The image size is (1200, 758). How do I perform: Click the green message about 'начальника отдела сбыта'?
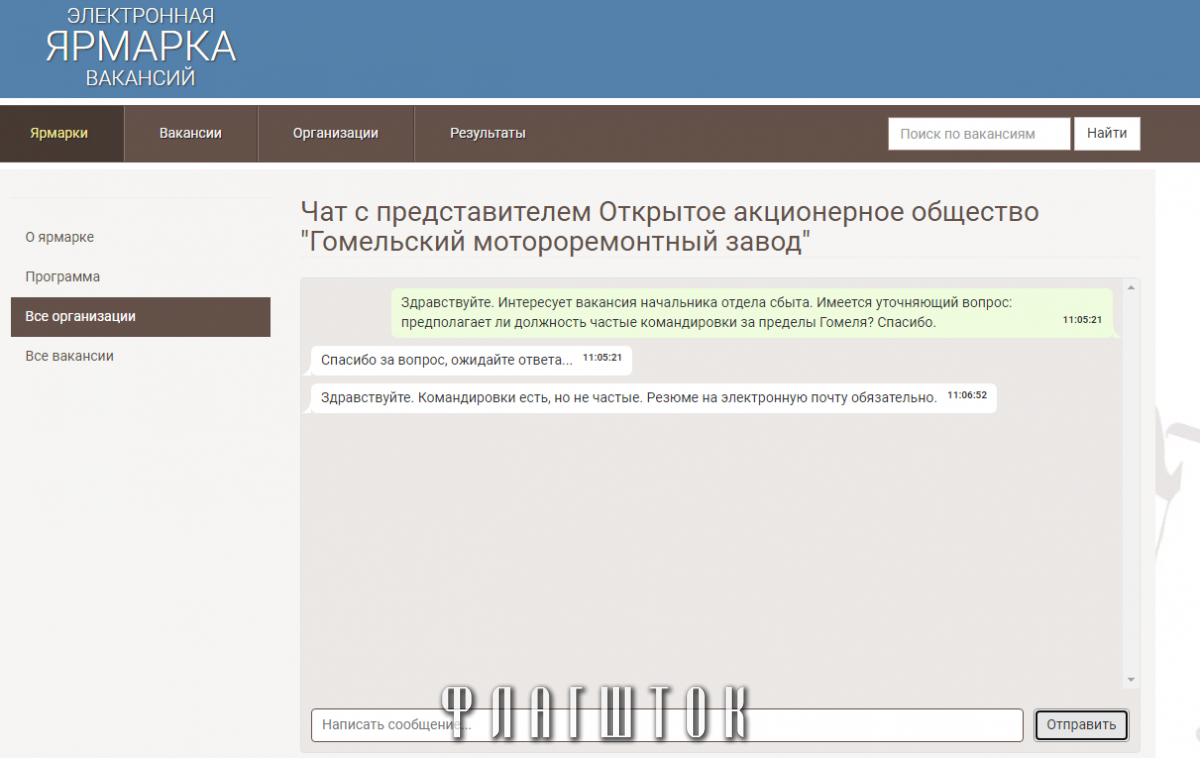pyautogui.click(x=751, y=312)
